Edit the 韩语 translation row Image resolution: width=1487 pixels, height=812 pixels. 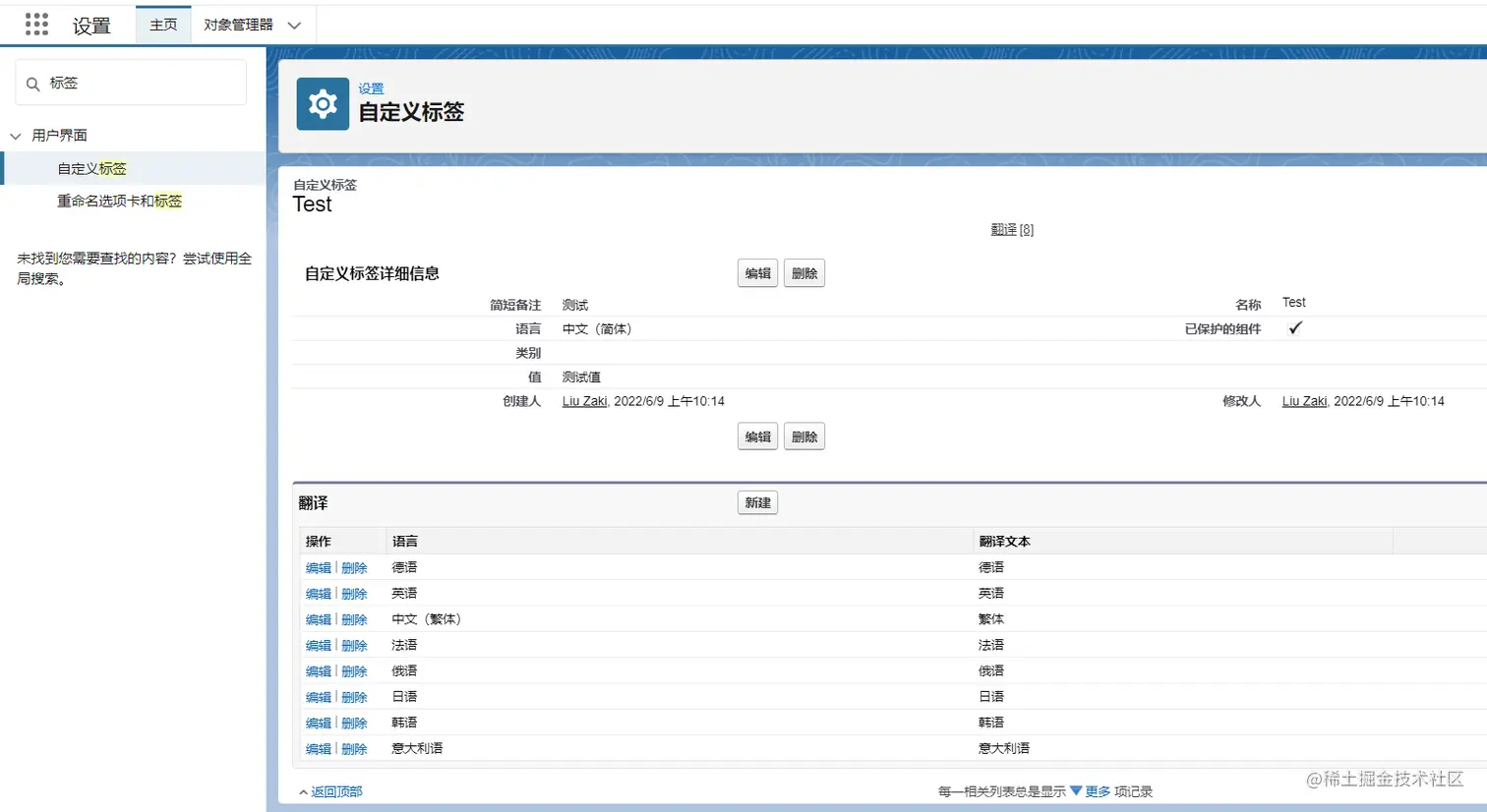[x=319, y=723]
